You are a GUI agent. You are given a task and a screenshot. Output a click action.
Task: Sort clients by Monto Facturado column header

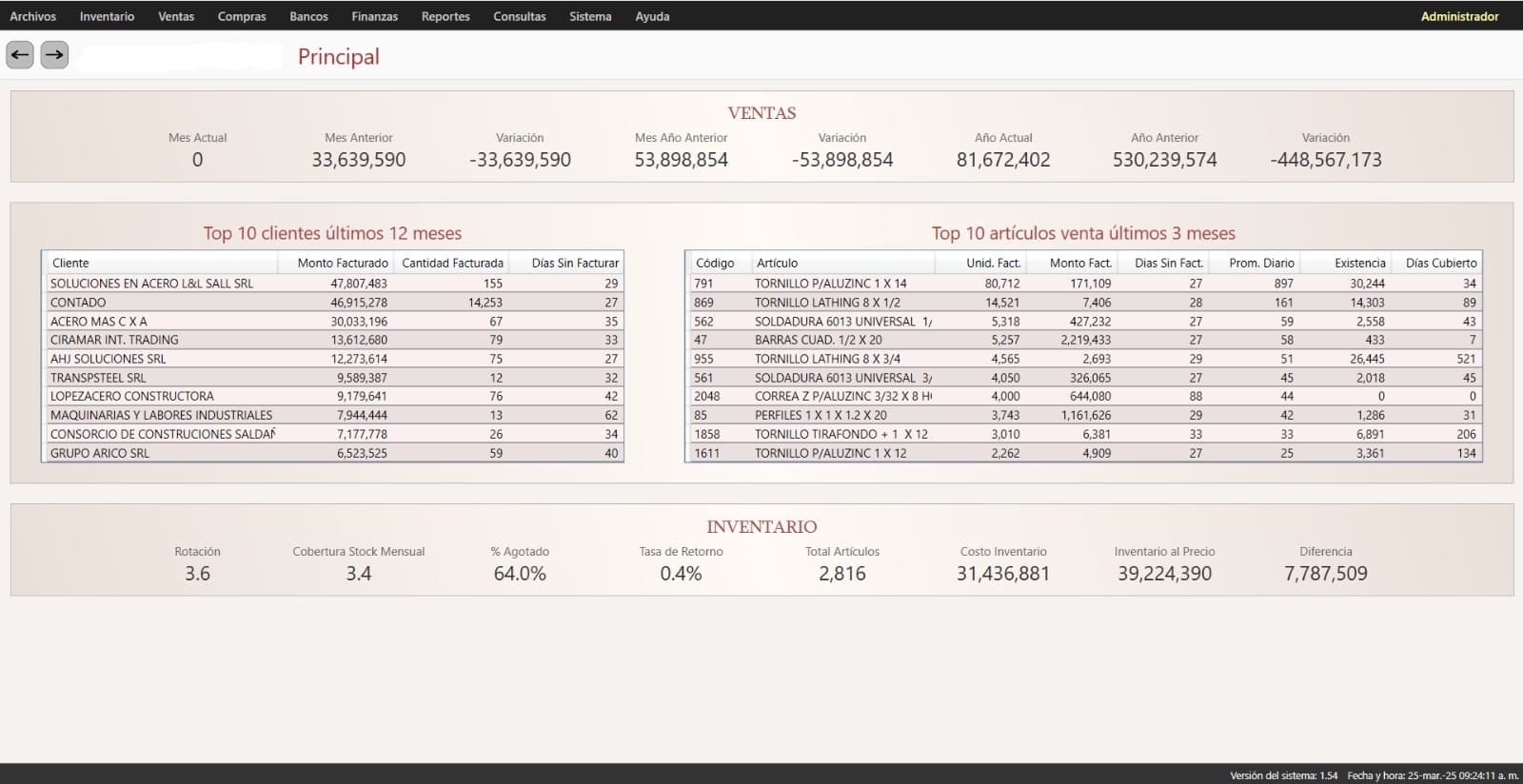tap(342, 263)
